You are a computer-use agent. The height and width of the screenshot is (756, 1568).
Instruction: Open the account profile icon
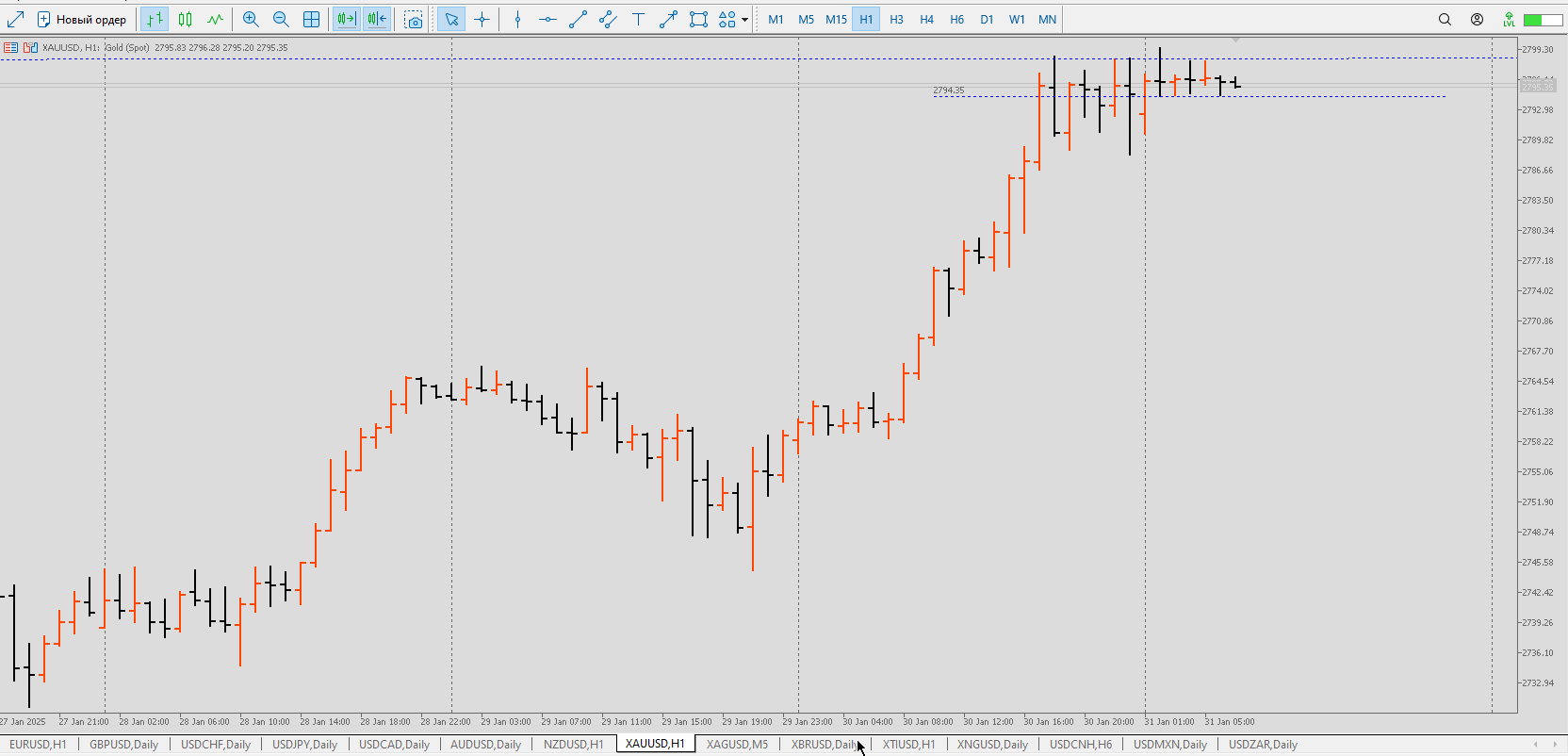(x=1477, y=19)
